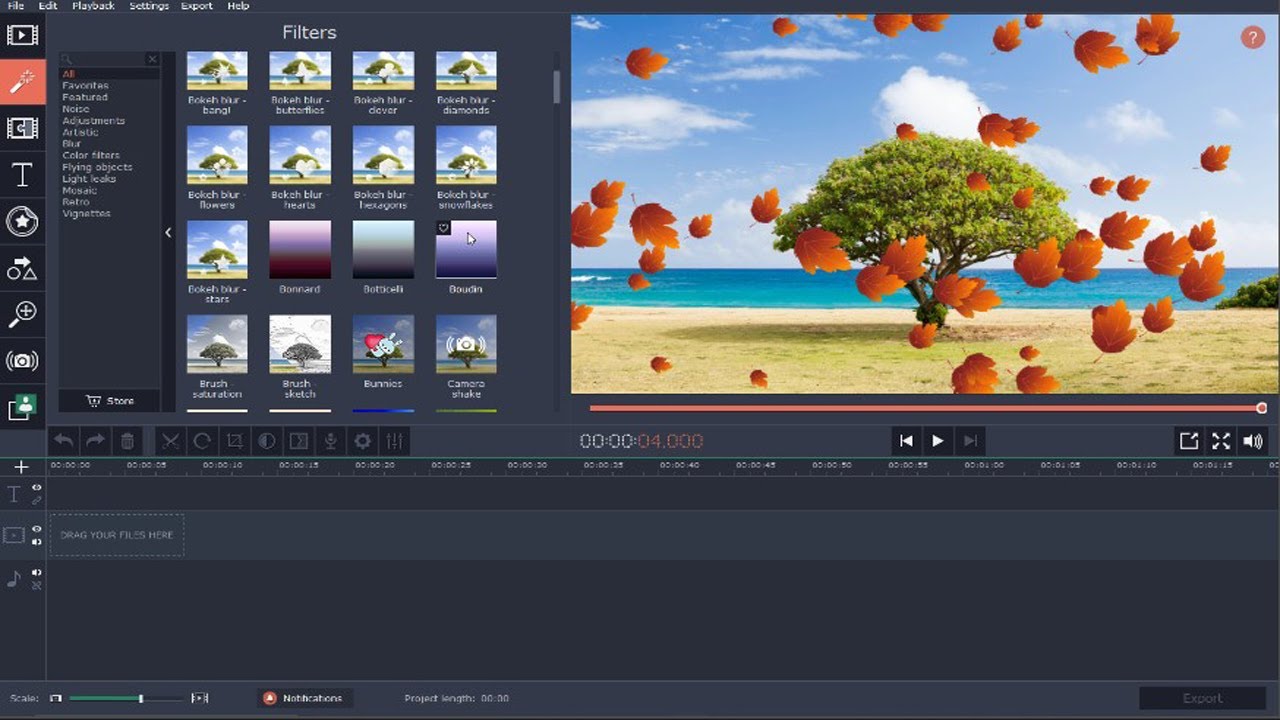This screenshot has height=720, width=1280.
Task: Play the preview video
Action: pyautogui.click(x=937, y=441)
